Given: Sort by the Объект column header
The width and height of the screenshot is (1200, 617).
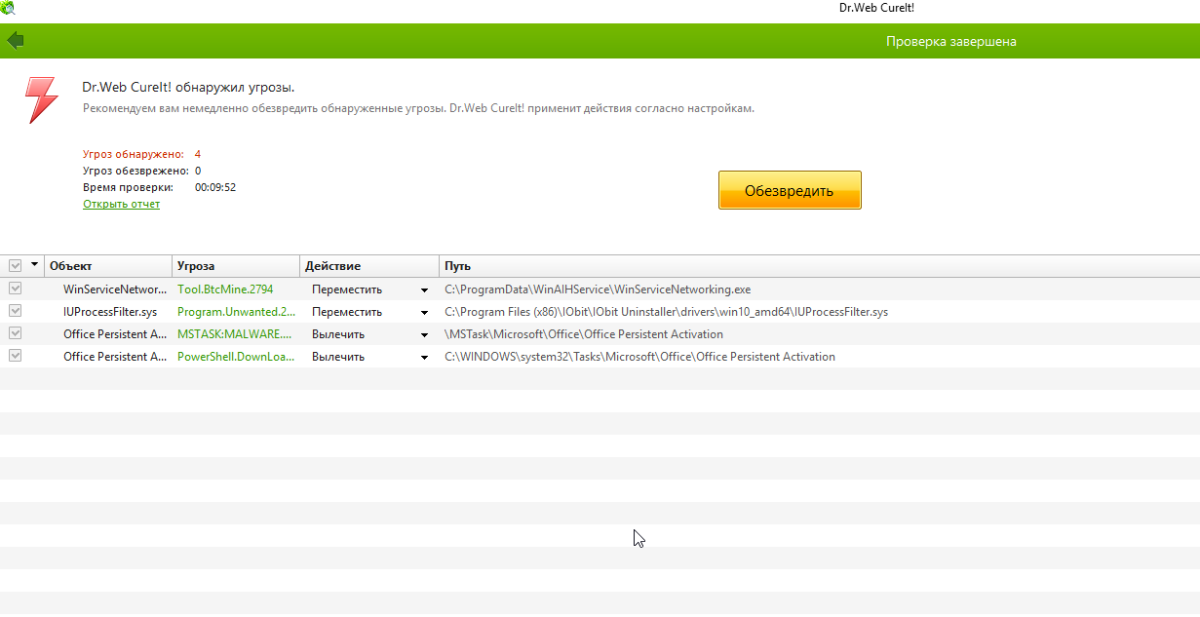Looking at the screenshot, I should pos(108,266).
